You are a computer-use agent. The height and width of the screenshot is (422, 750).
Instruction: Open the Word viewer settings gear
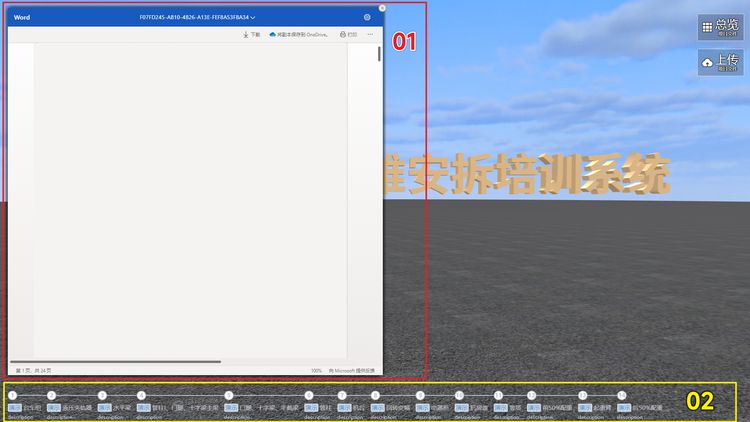click(367, 17)
